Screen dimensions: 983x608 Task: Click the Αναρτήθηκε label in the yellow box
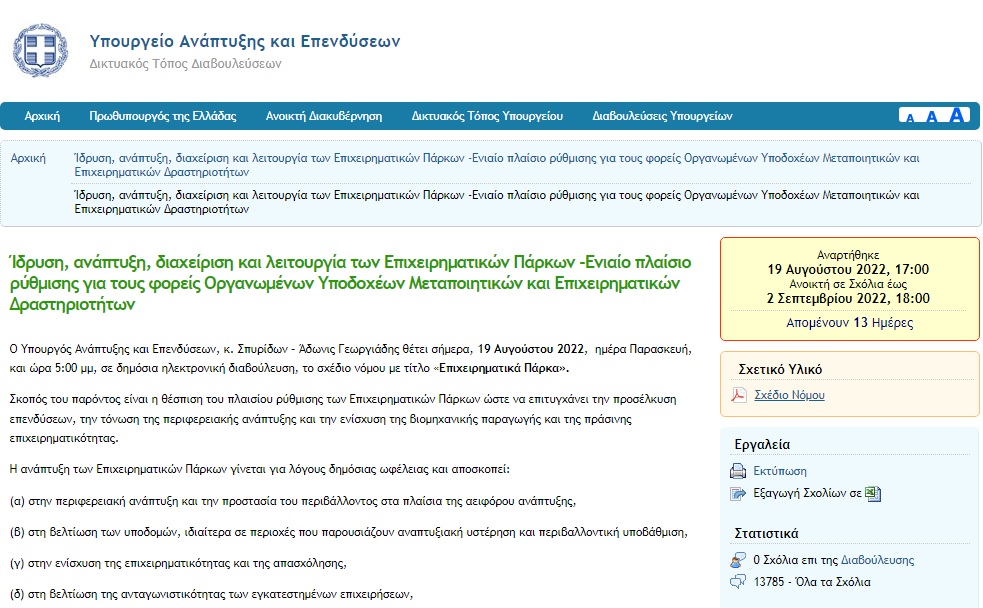pos(848,255)
